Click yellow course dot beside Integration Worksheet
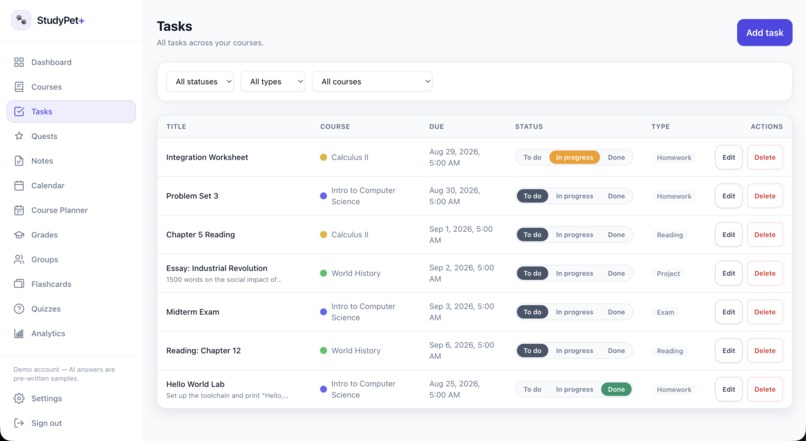 (323, 157)
